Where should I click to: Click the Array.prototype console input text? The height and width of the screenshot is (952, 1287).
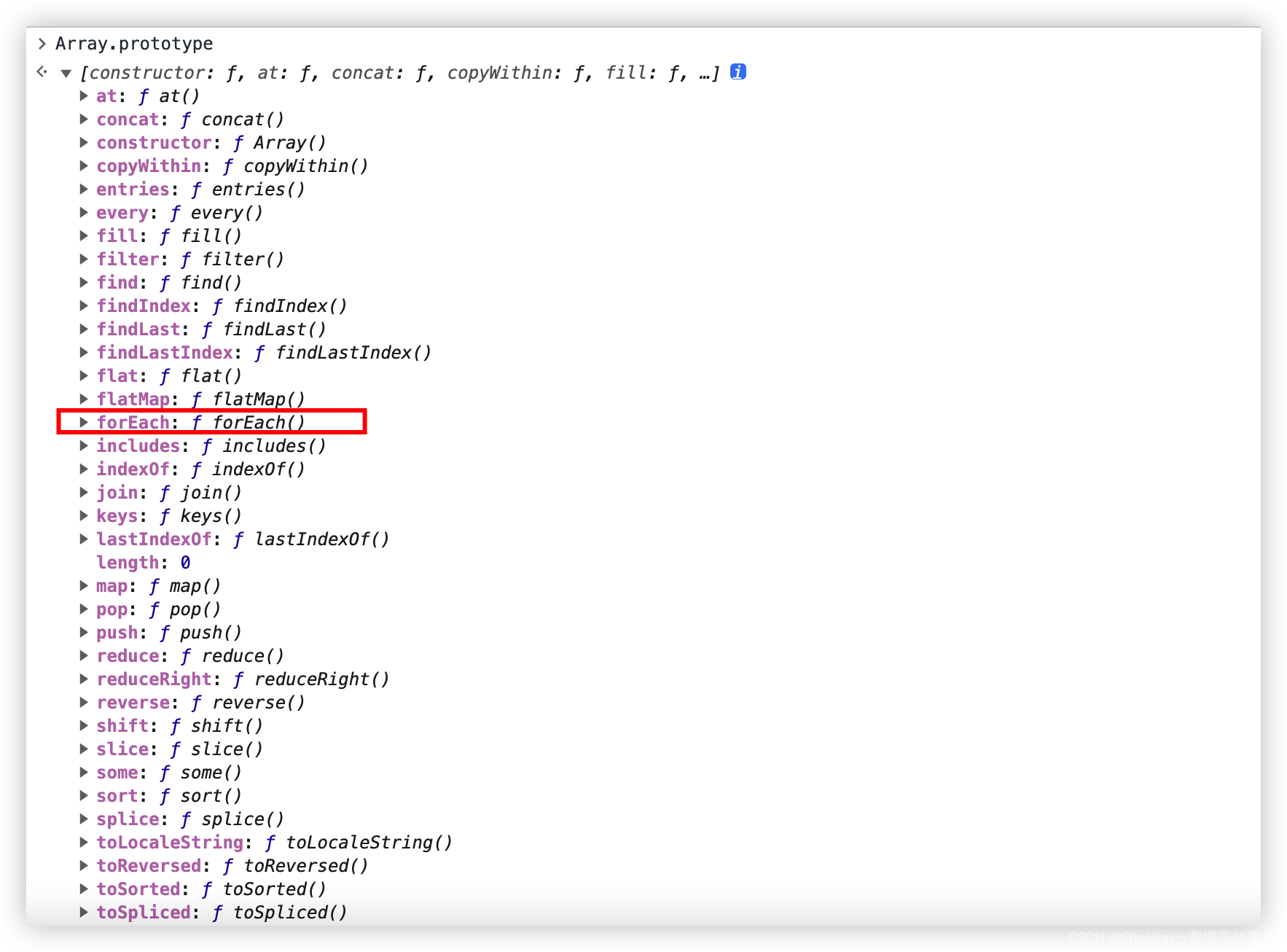pos(134,44)
